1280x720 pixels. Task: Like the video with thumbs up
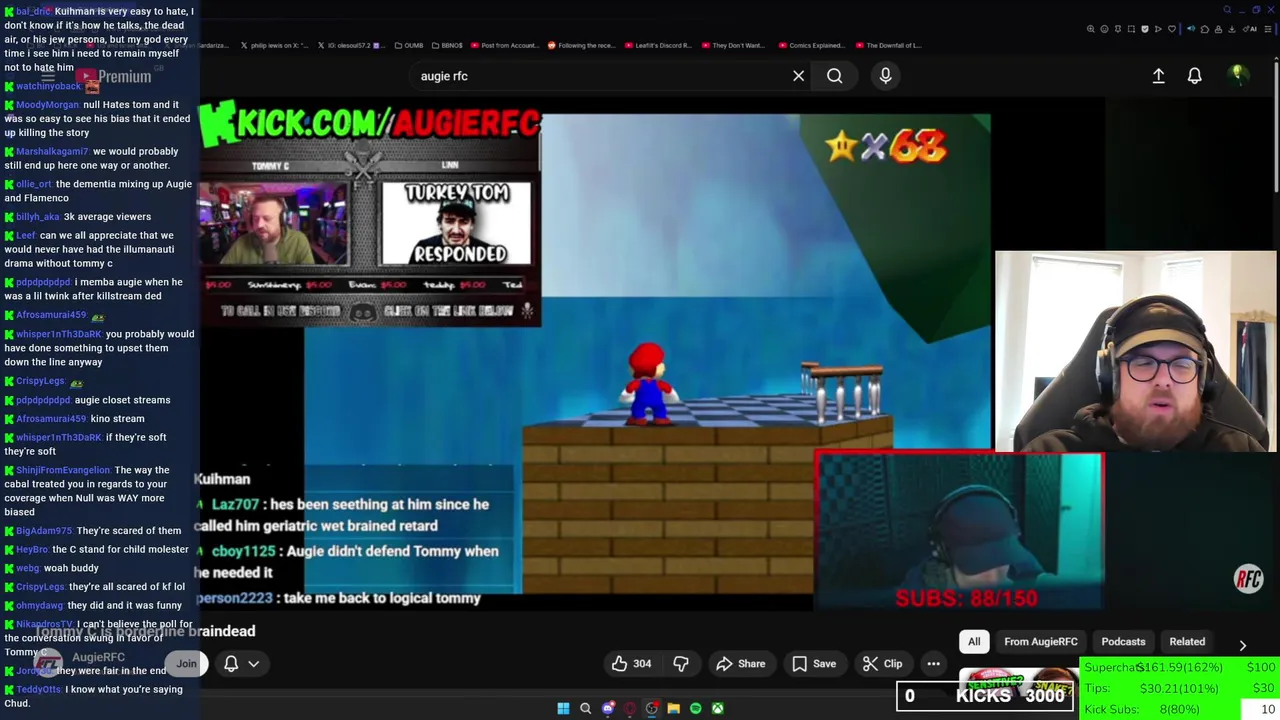click(632, 664)
